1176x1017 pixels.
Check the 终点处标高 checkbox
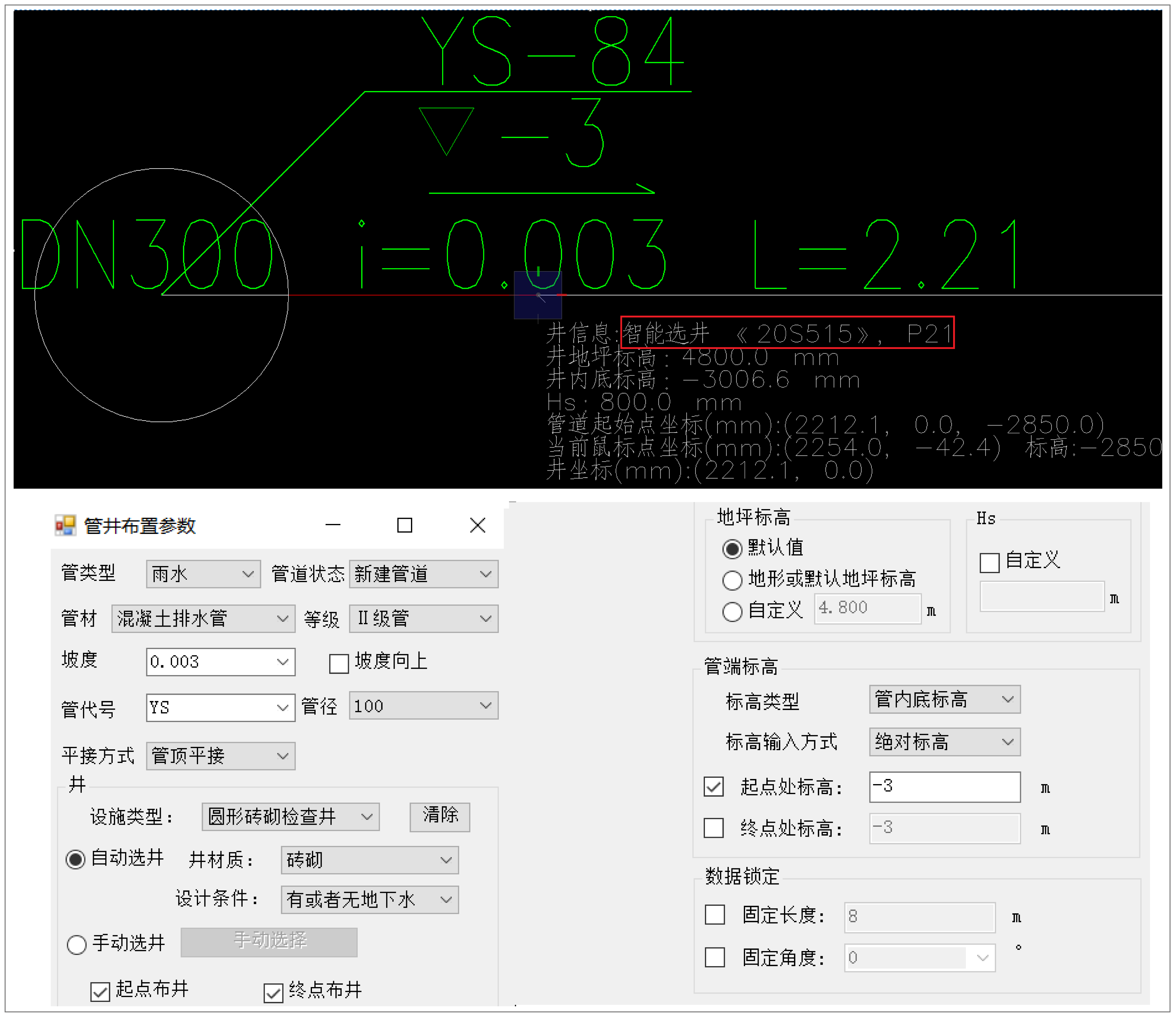coord(713,828)
